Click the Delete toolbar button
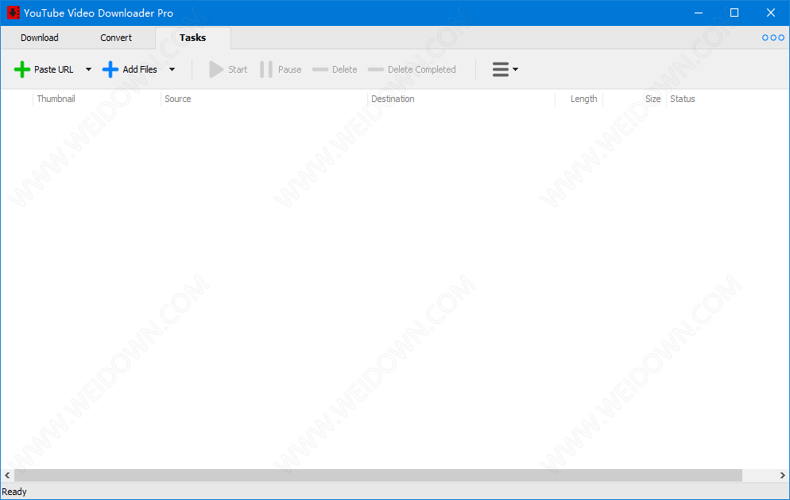The width and height of the screenshot is (790, 500). coord(335,70)
